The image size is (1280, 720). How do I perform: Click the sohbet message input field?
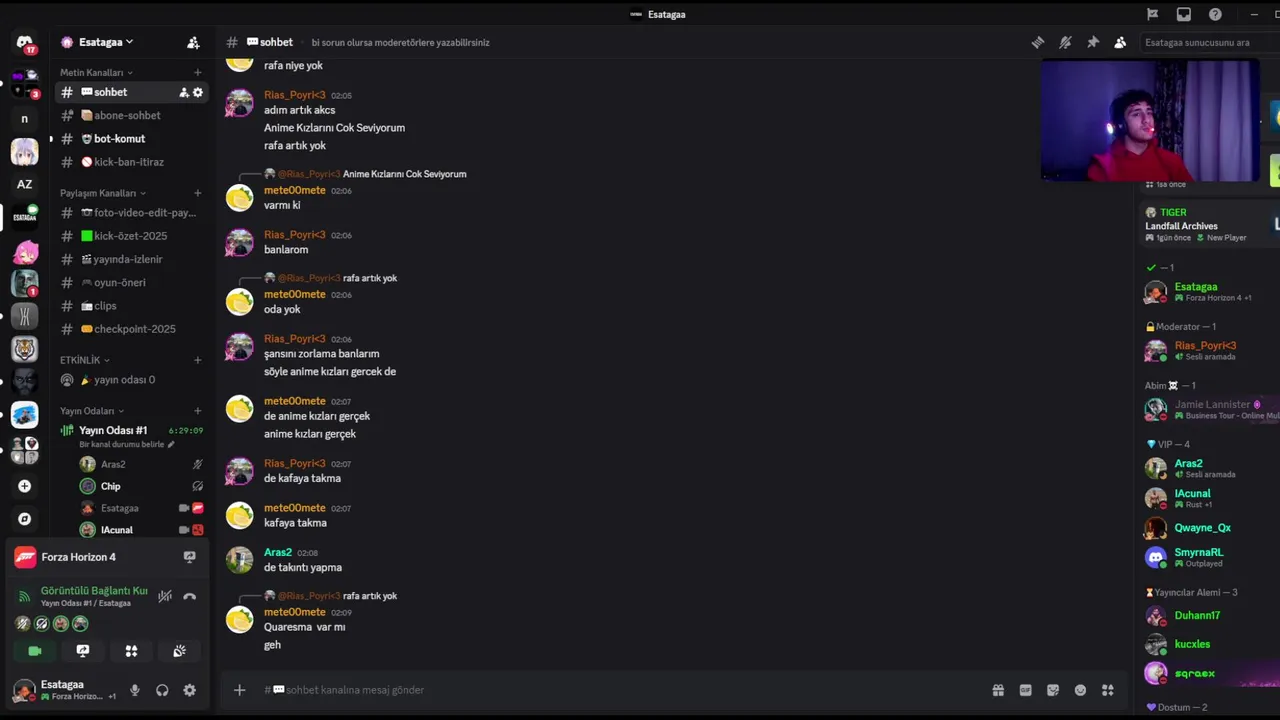tap(600, 690)
